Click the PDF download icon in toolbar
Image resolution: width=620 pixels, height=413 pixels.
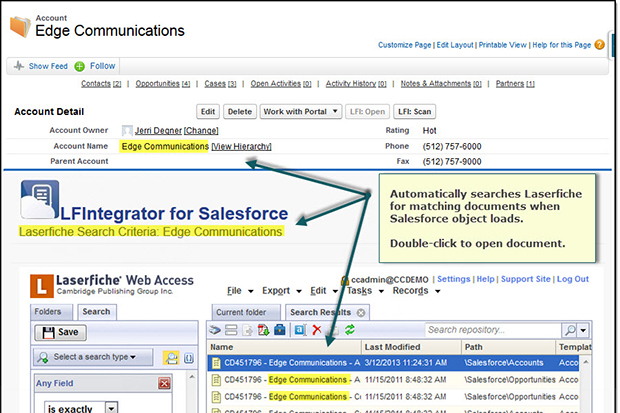tap(263, 330)
